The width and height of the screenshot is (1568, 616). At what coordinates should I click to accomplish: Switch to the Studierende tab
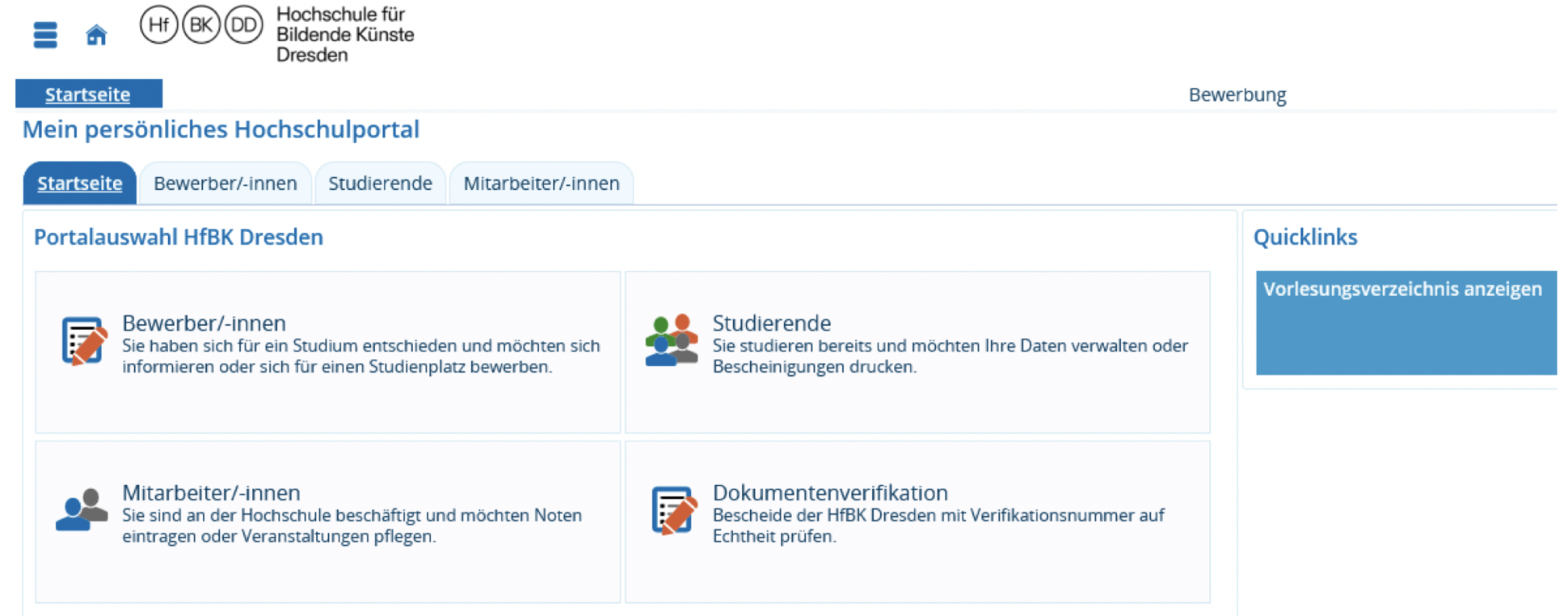point(380,184)
